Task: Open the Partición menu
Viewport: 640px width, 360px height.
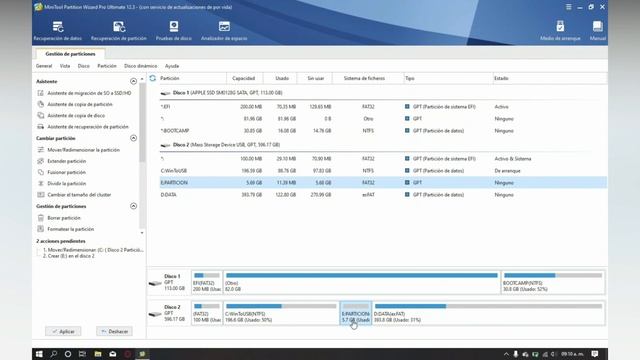Action: [107, 66]
